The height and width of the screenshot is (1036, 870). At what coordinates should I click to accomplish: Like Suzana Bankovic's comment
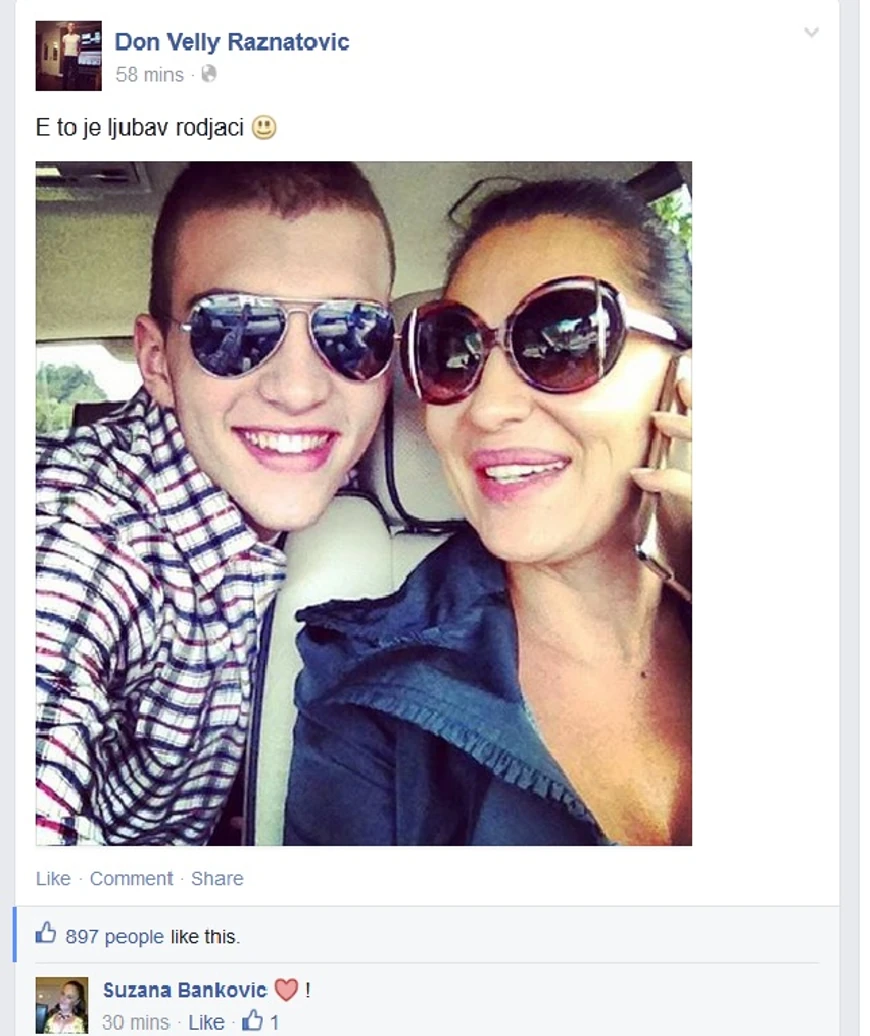coord(206,1022)
